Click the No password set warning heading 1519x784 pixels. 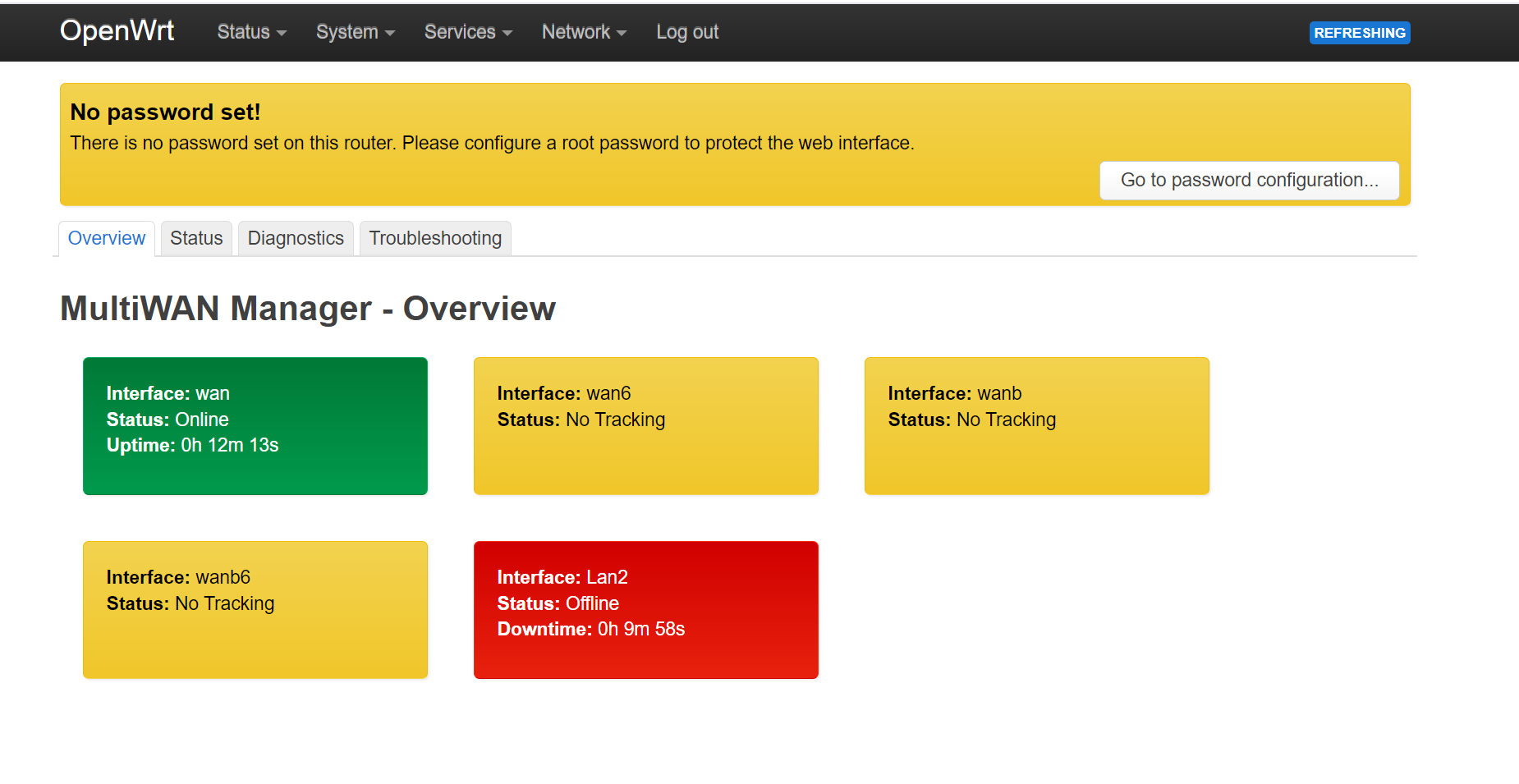165,112
